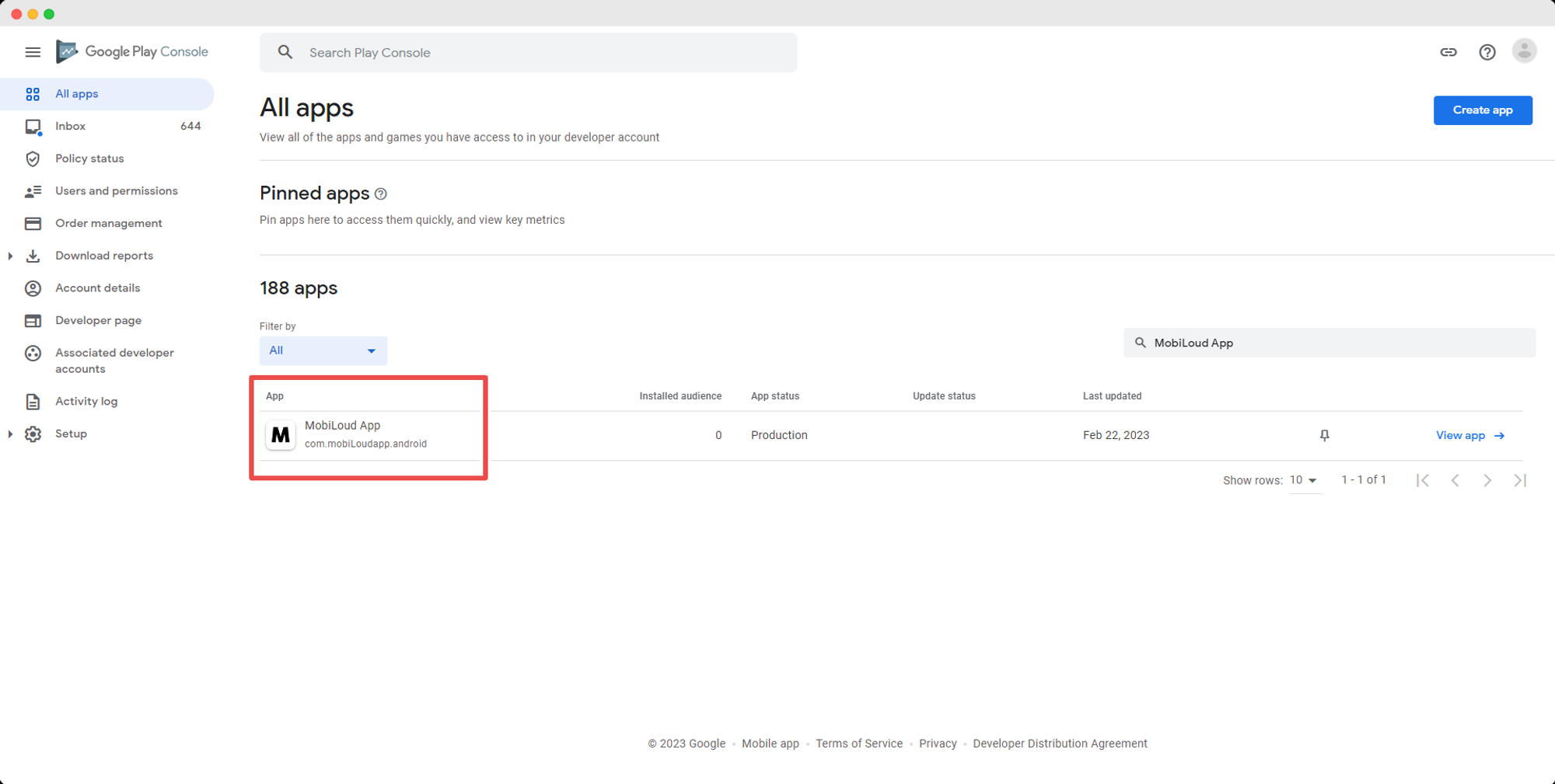
Task: Click the Pinned apps help icon
Action: coord(381,193)
